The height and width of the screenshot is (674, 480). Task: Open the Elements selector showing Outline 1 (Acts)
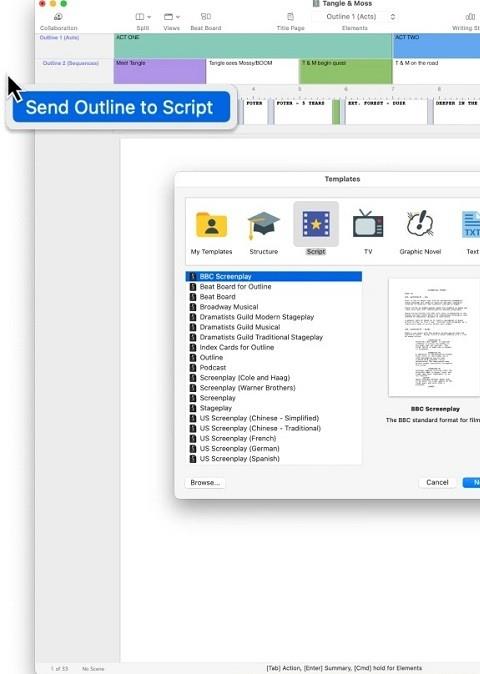point(355,17)
